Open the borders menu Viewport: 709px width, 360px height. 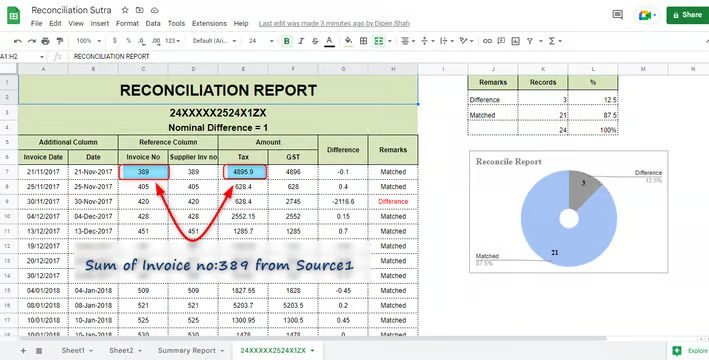pos(363,41)
